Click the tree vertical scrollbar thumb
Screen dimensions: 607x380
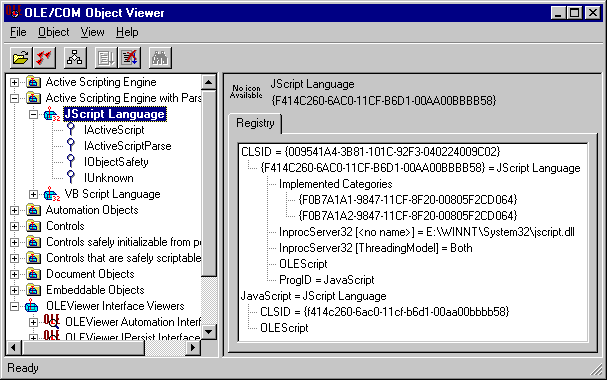209,183
